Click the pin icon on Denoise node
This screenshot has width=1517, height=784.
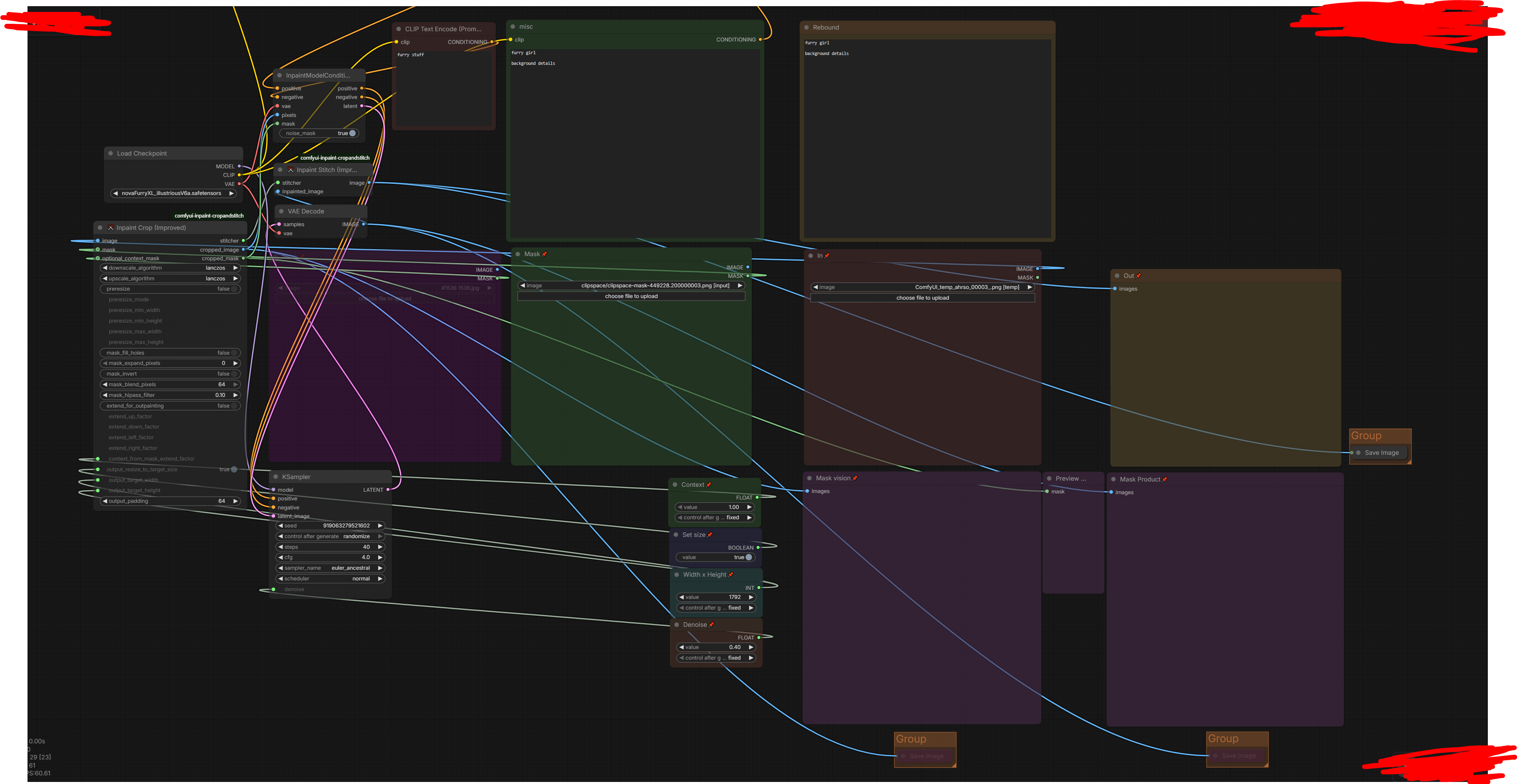pos(711,625)
